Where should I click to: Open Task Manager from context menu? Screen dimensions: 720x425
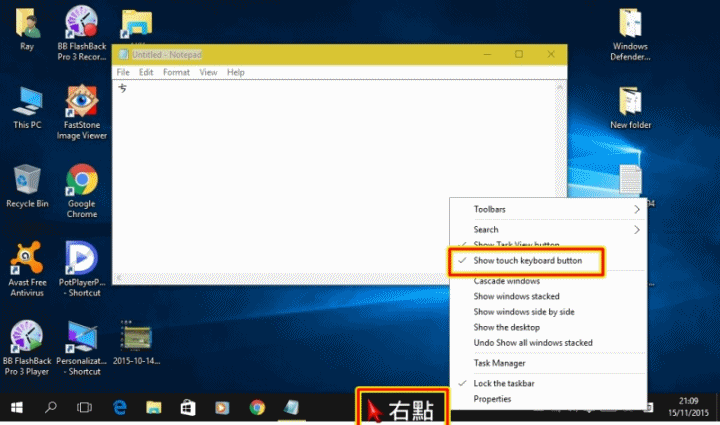pyautogui.click(x=548, y=363)
